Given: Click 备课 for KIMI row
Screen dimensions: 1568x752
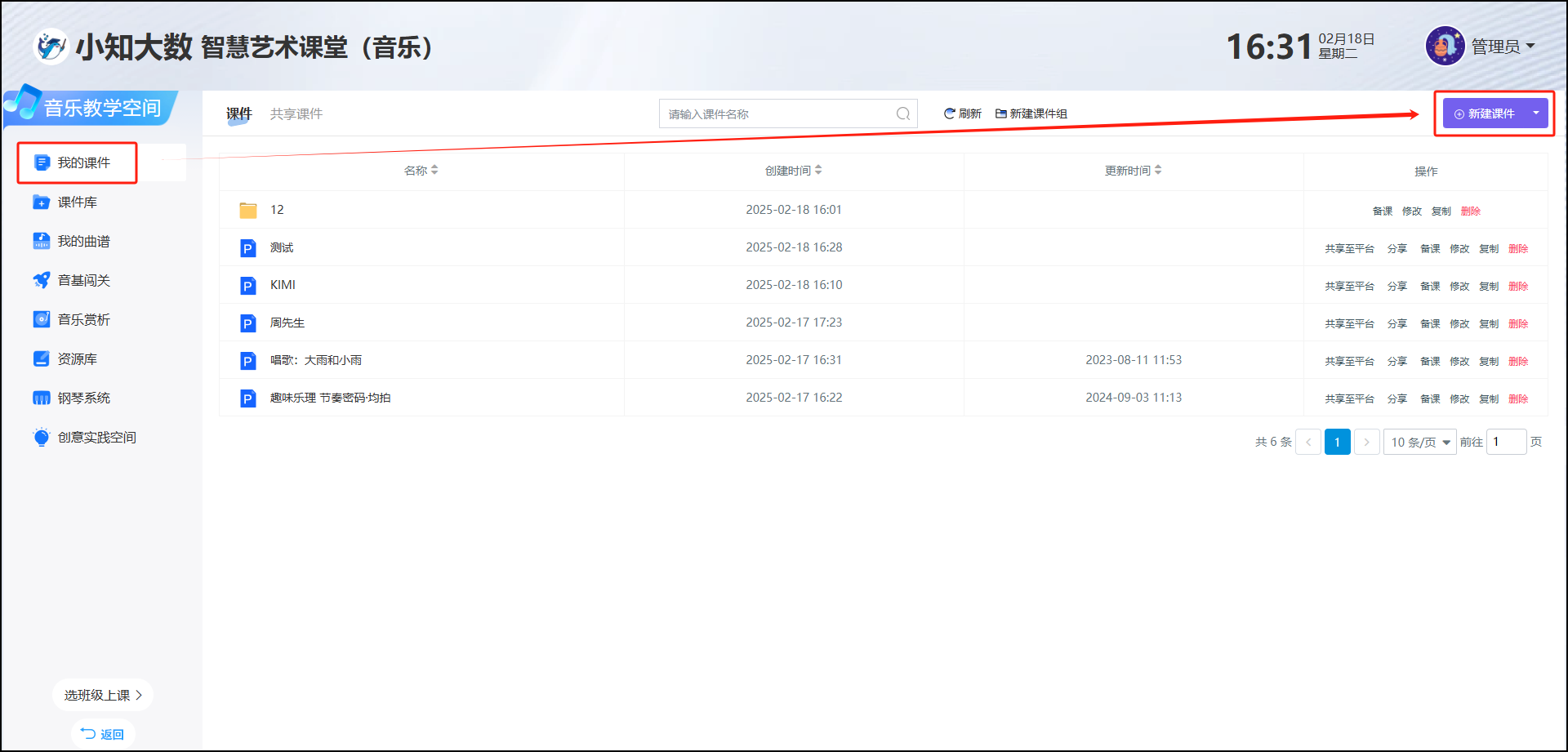Looking at the screenshot, I should [1430, 286].
